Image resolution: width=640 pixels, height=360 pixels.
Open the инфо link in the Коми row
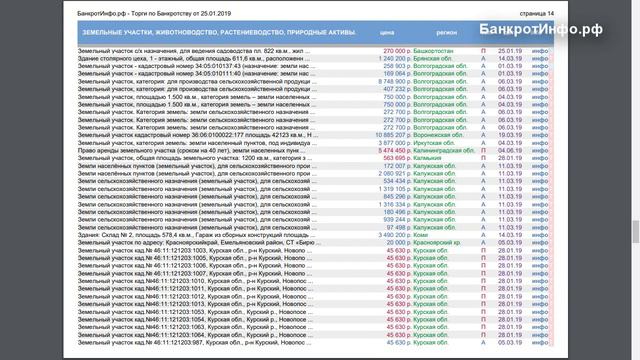[540, 235]
